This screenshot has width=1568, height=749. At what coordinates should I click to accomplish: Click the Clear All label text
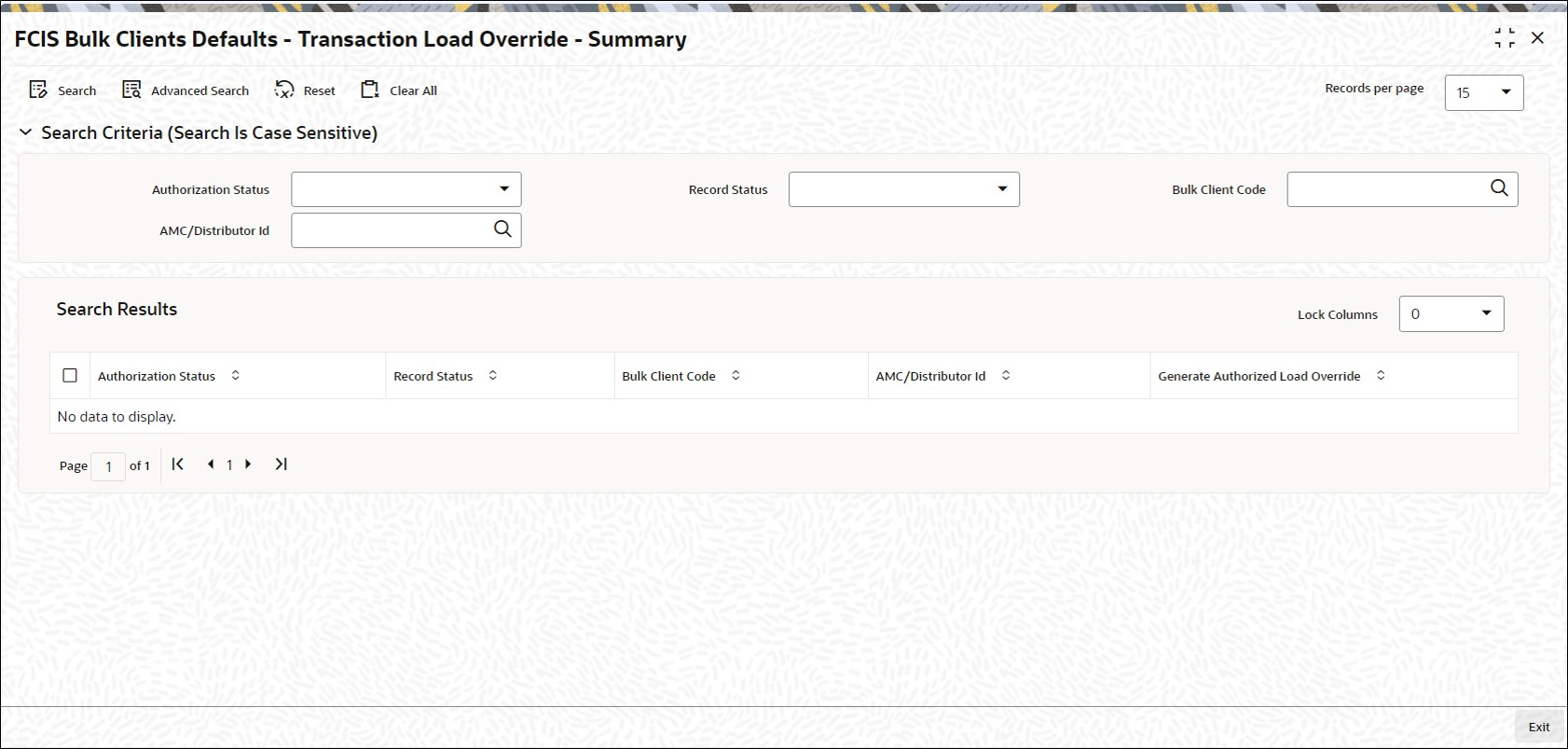413,90
